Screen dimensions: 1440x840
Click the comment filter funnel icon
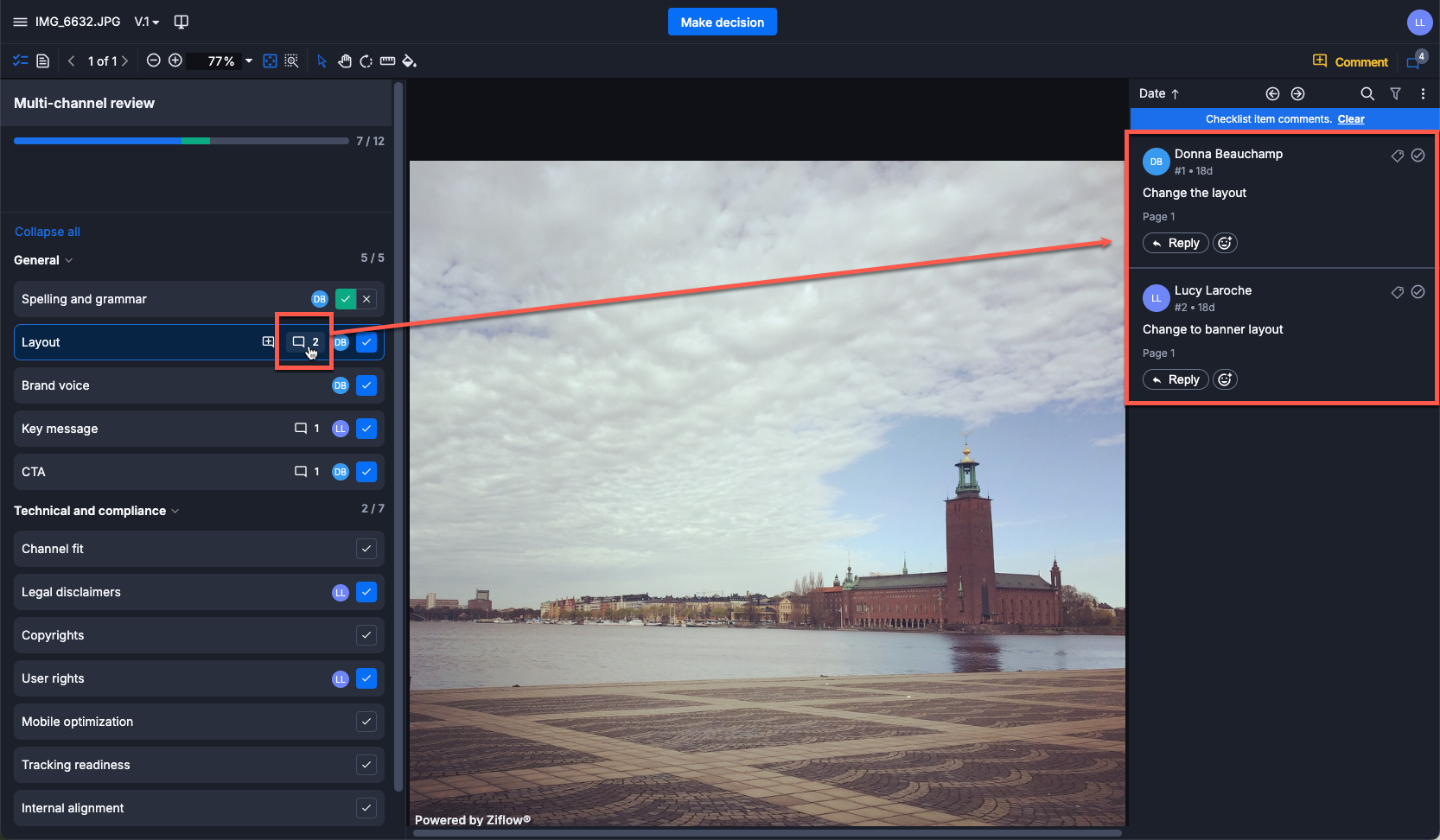pos(1395,93)
